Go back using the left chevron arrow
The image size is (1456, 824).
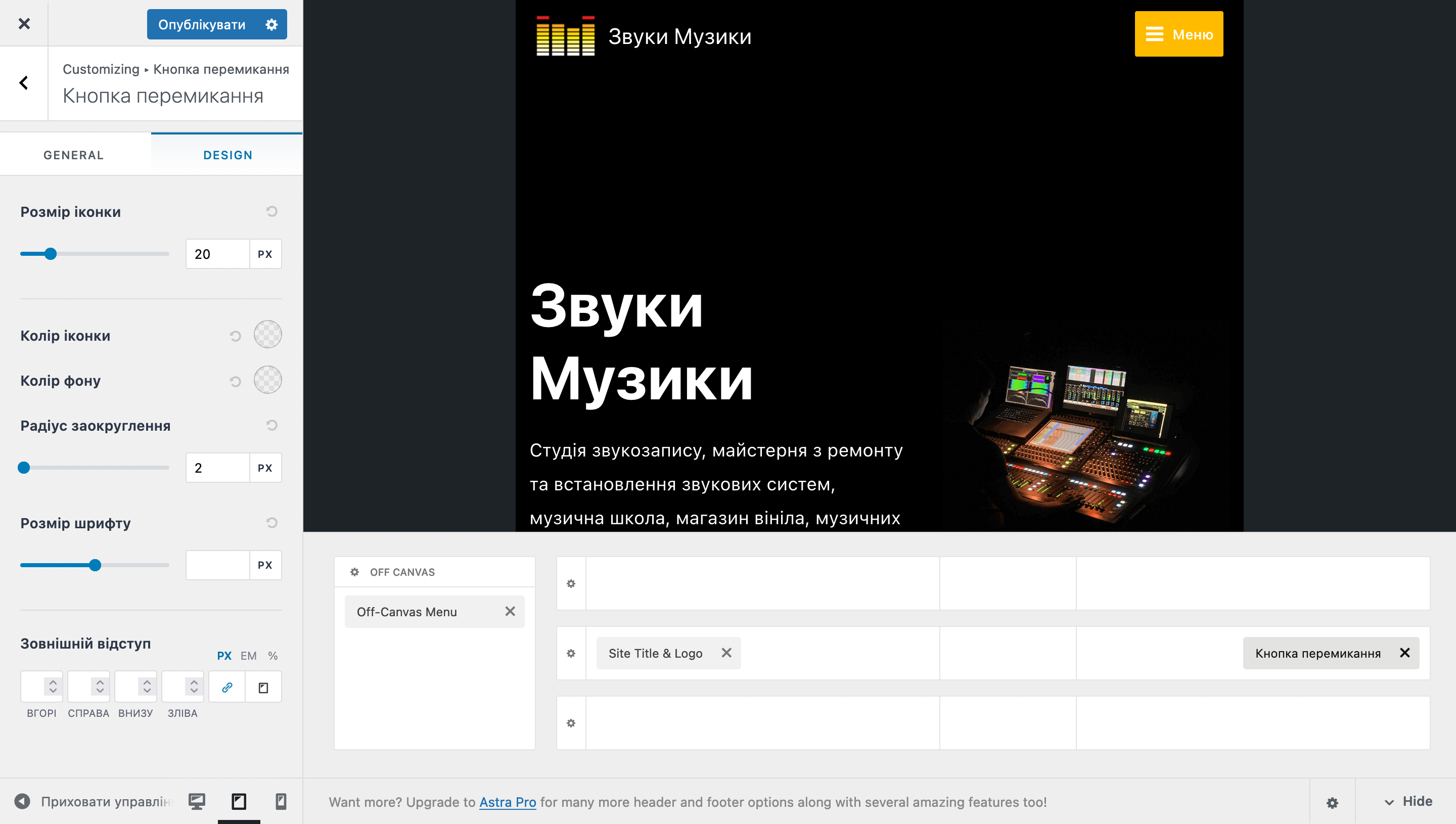[24, 82]
